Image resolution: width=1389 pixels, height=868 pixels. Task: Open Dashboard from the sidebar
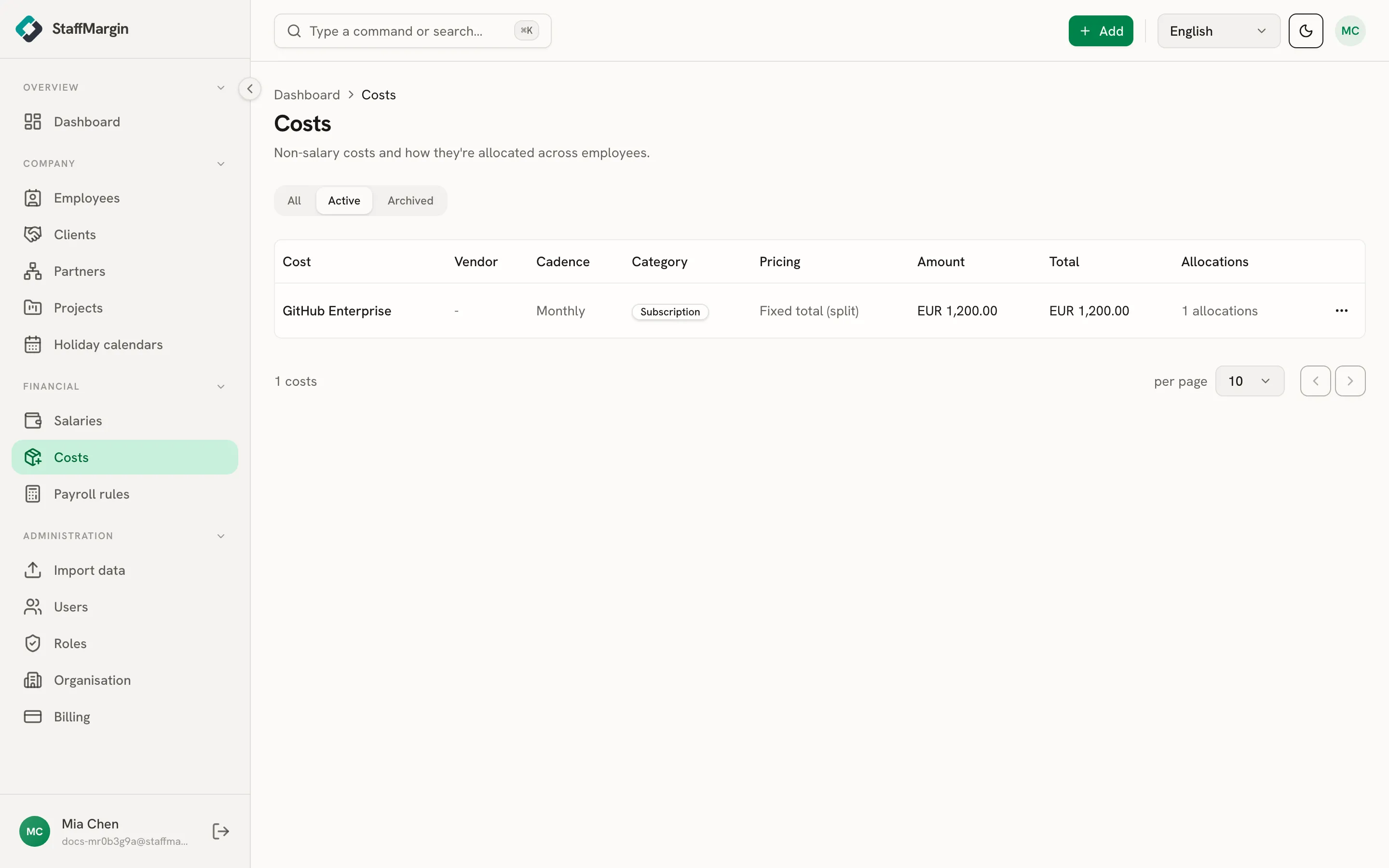(124, 122)
